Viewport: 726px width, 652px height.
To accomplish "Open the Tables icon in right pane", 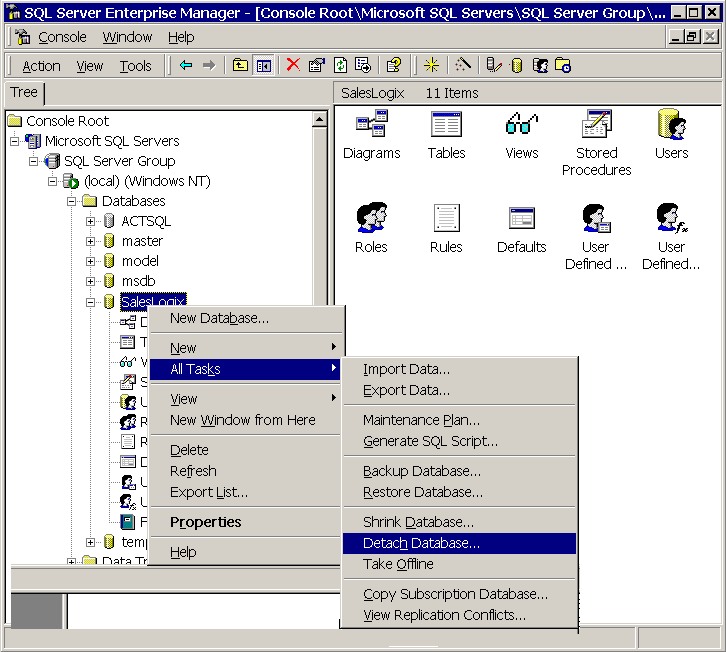I will tap(446, 124).
